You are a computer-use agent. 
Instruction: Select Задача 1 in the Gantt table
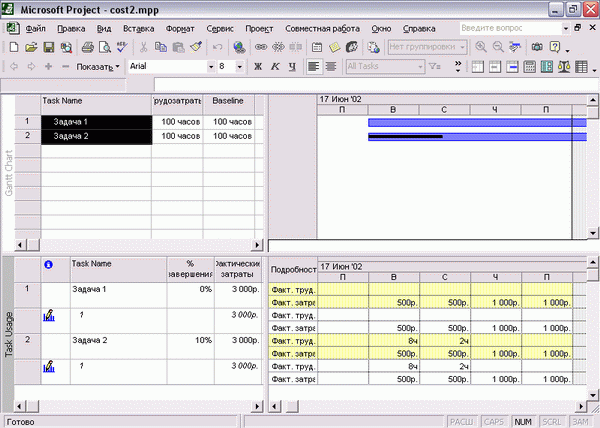[x=96, y=122]
